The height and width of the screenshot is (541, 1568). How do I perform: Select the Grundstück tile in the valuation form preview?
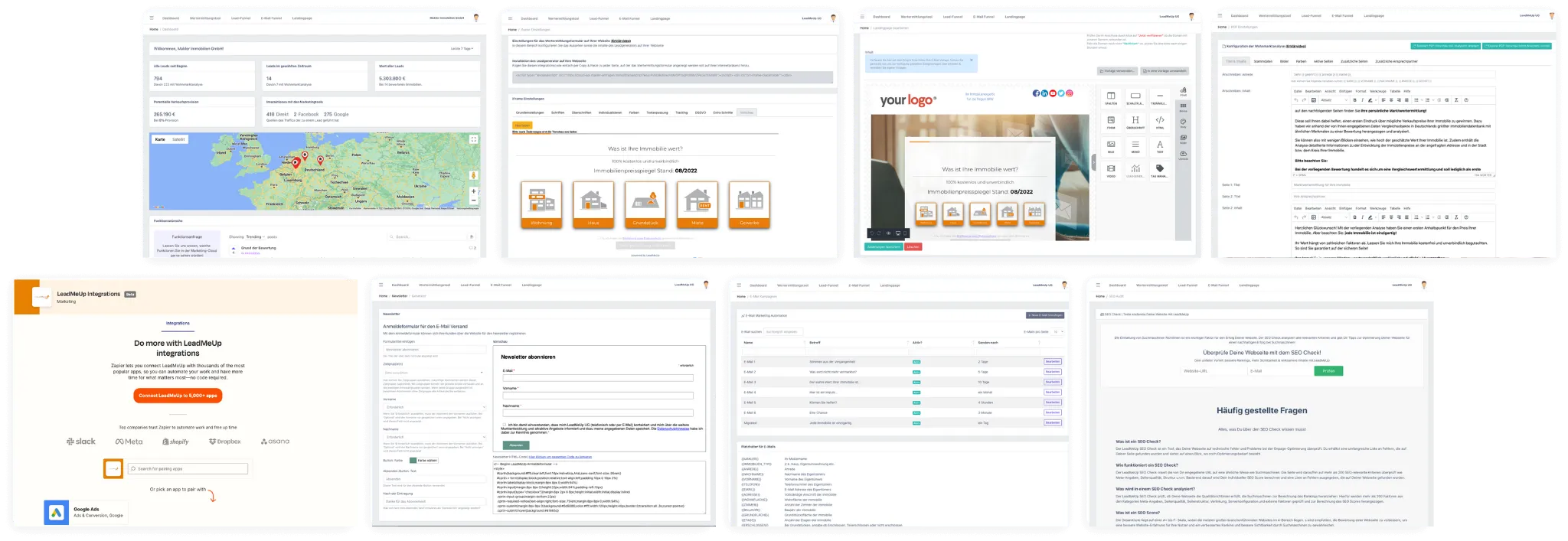pyautogui.click(x=645, y=204)
